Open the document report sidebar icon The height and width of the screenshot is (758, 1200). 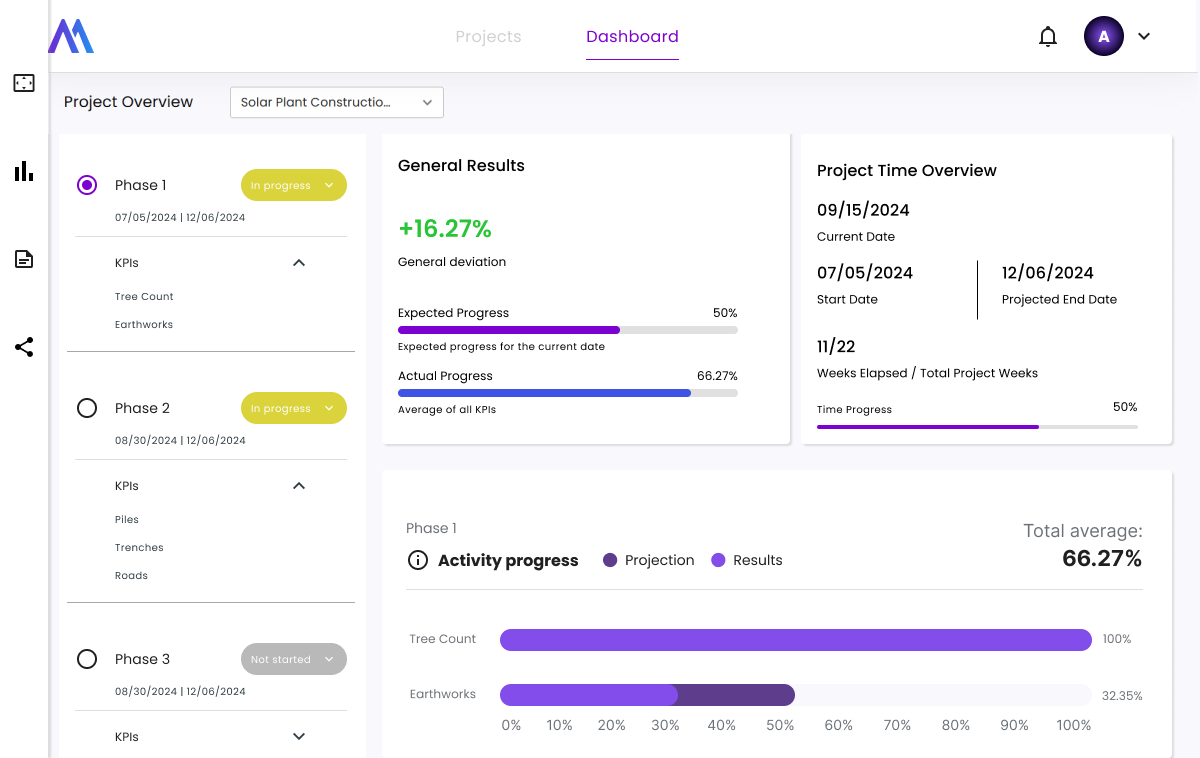24,259
